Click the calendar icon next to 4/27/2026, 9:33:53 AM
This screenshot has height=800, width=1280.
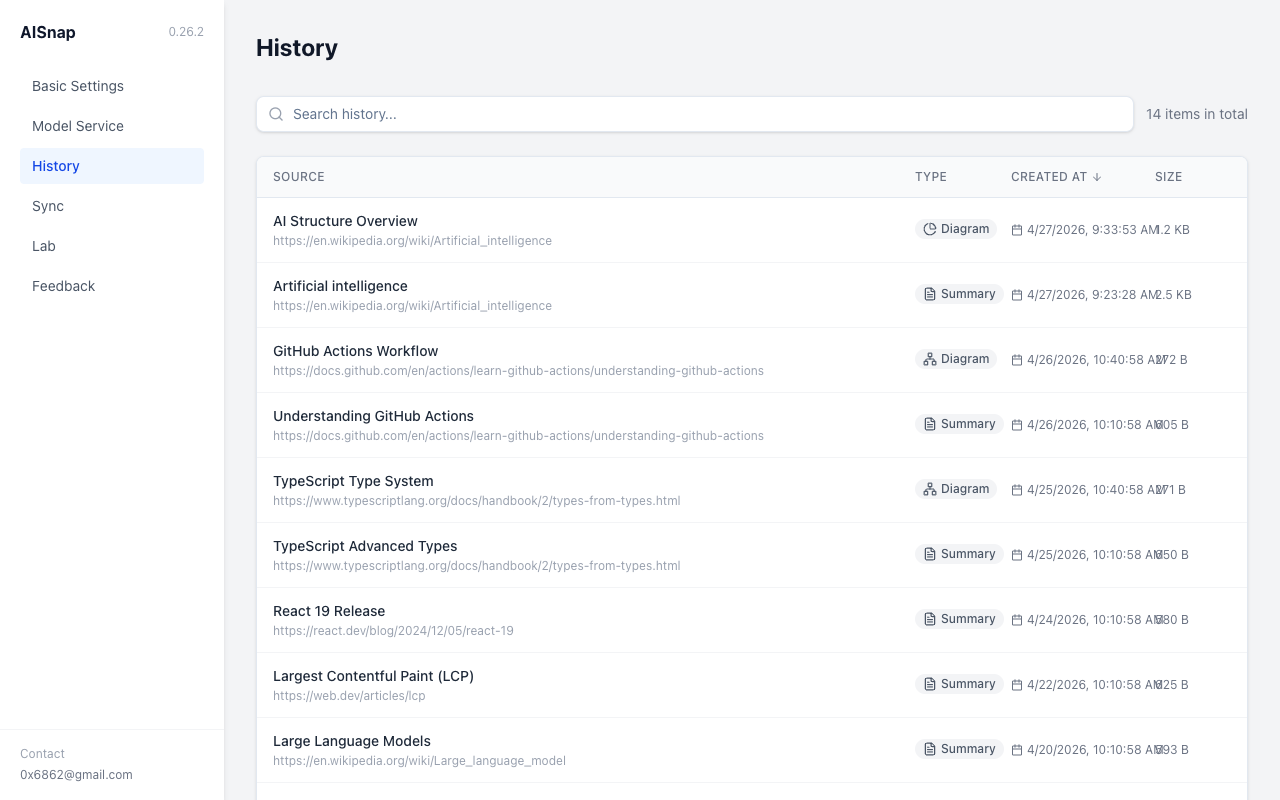coord(1015,229)
